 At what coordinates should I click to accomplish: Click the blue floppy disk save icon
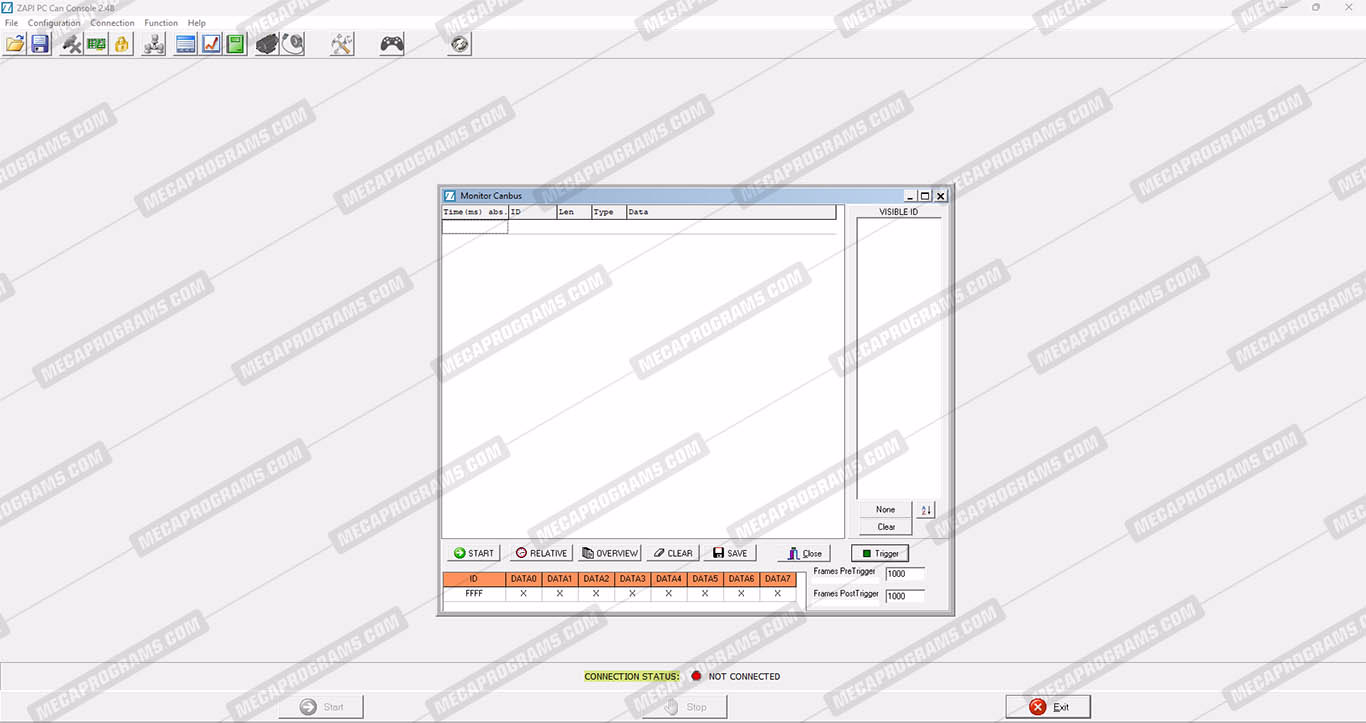(40, 44)
